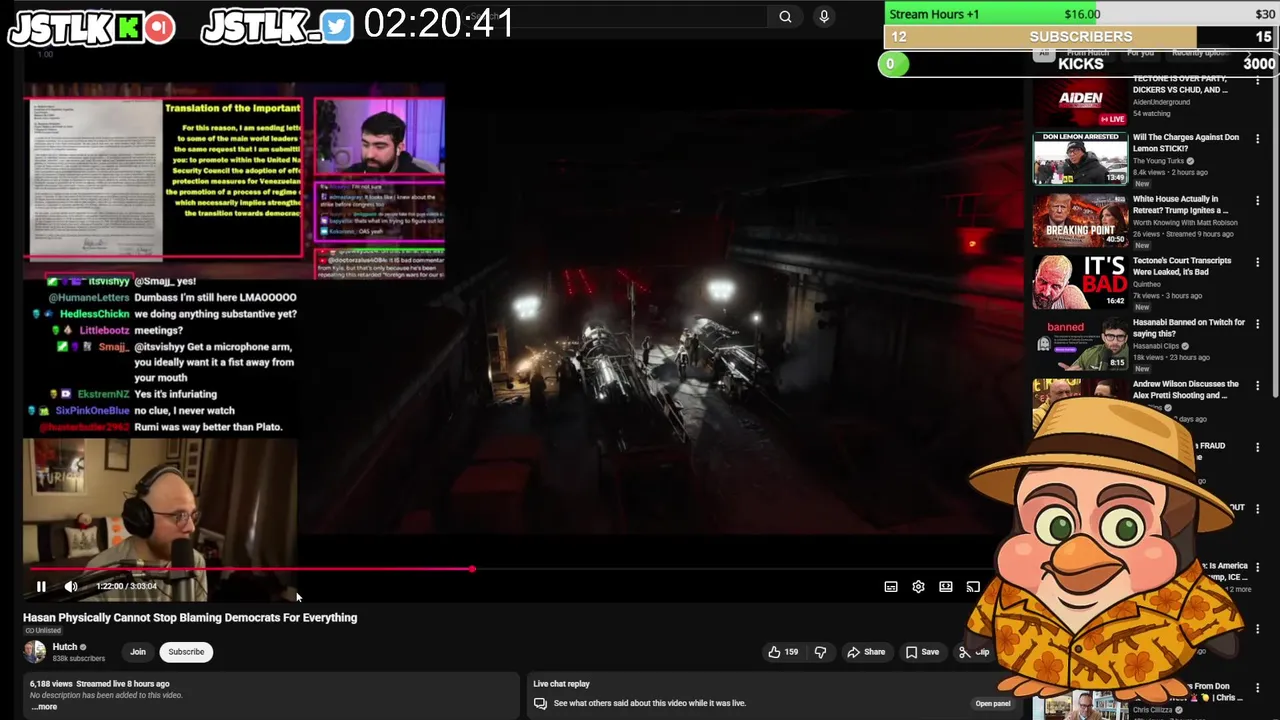Open Chris Cillizza channel name
The height and width of the screenshot is (720, 1280).
click(1152, 710)
